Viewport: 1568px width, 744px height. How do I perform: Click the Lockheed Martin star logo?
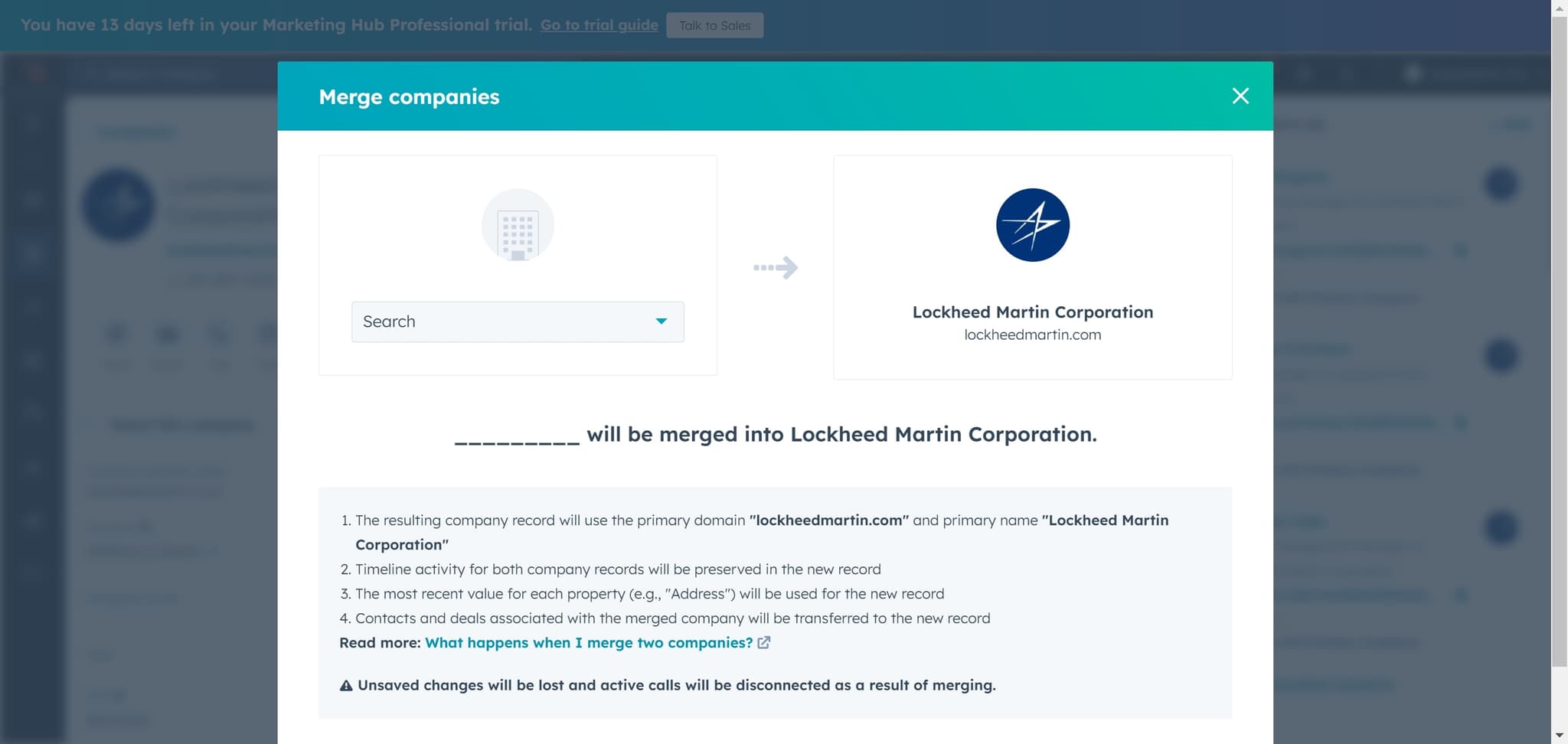1032,225
